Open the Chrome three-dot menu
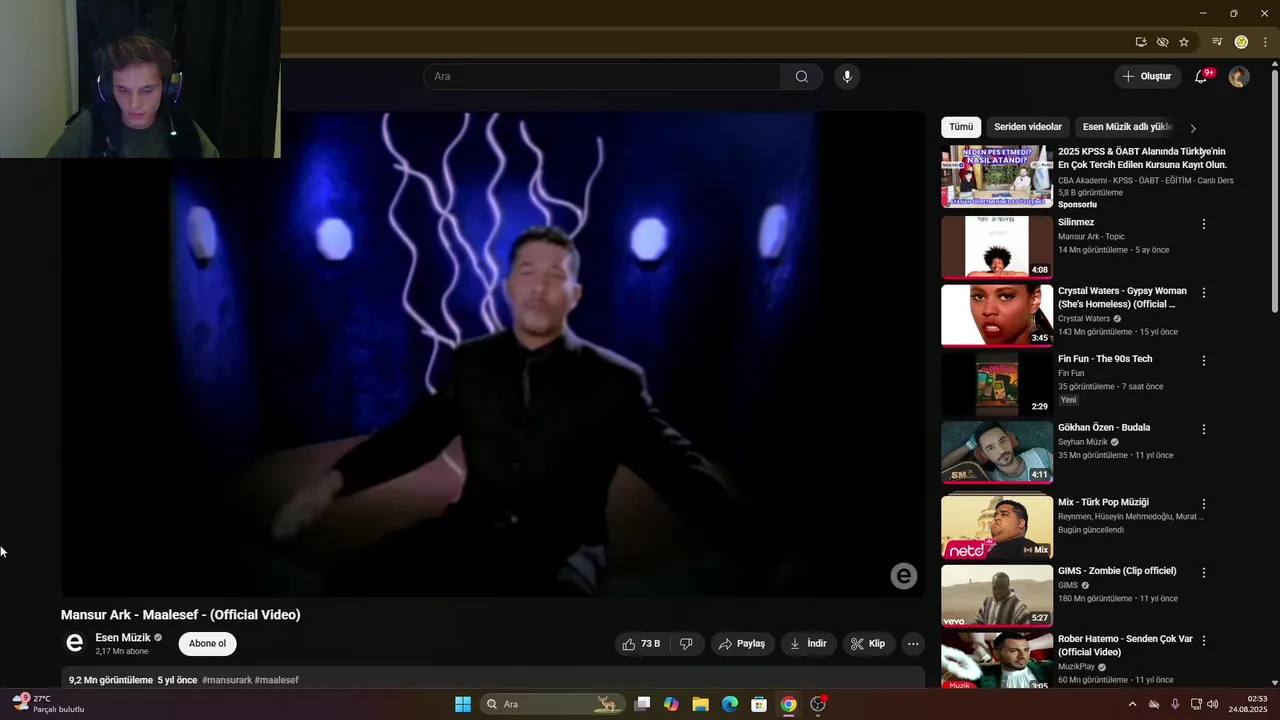This screenshot has width=1280, height=720. pyautogui.click(x=1265, y=42)
